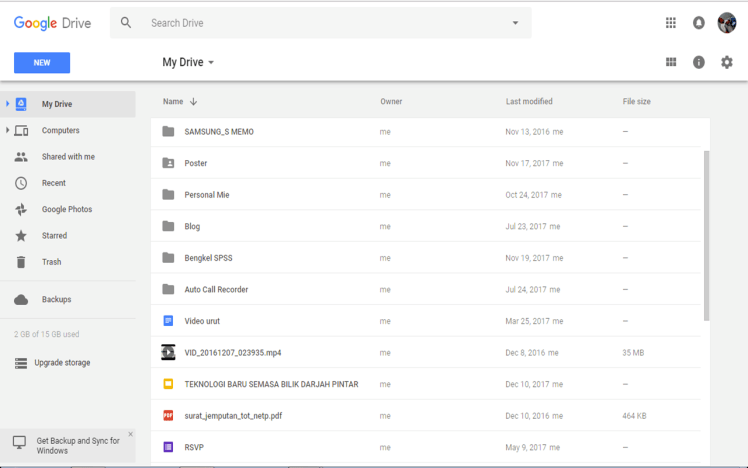This screenshot has width=748, height=468.
Task: Close the Backup and Sync banner
Action: tap(130, 434)
